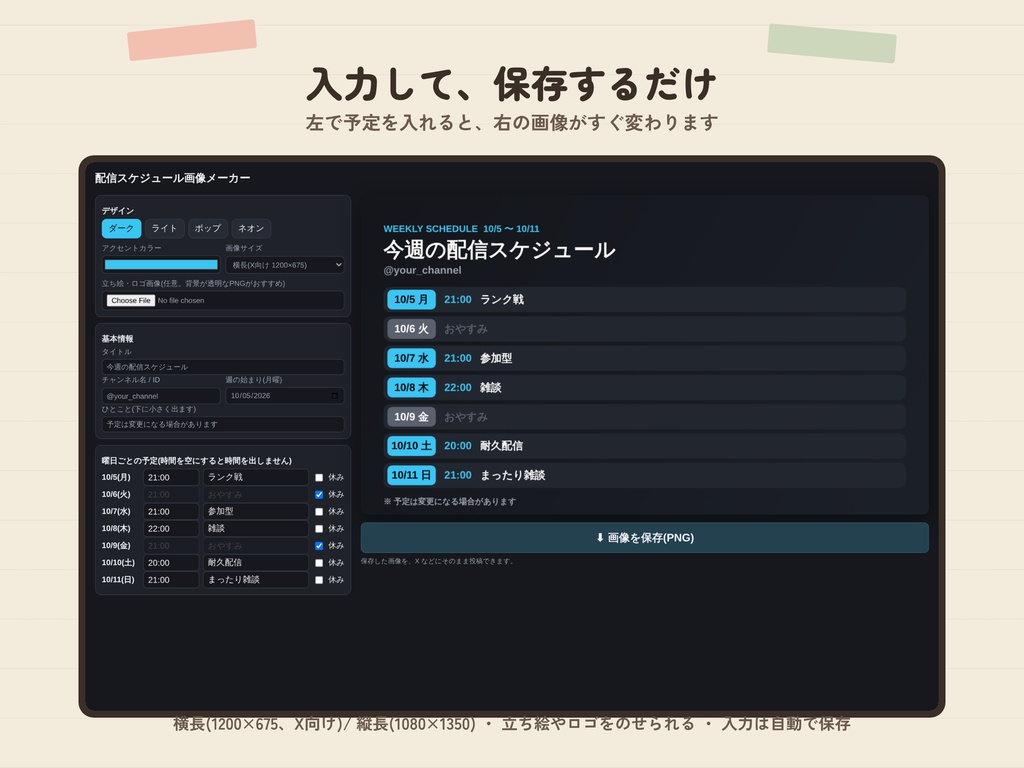Viewport: 1024px width, 768px height.
Task: Toggle 休み checkbox for 10/7(水)
Action: point(319,511)
